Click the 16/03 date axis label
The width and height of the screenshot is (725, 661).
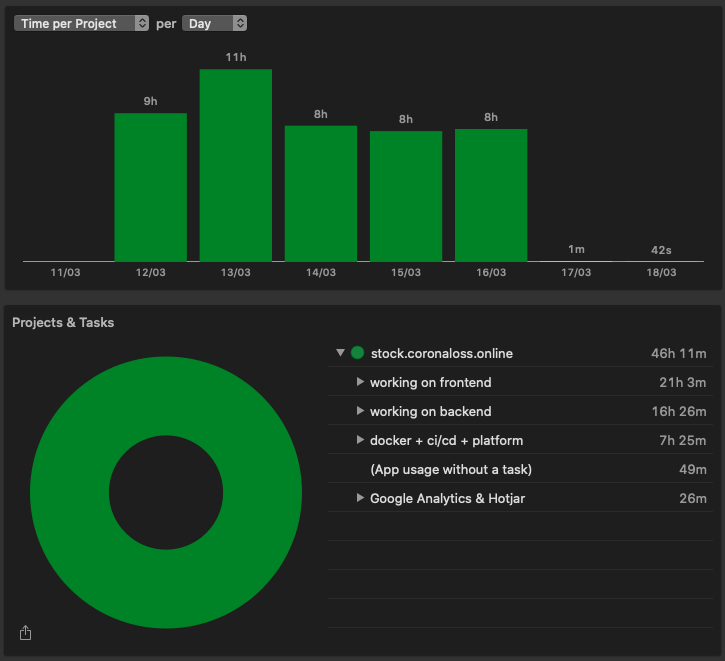pyautogui.click(x=491, y=272)
